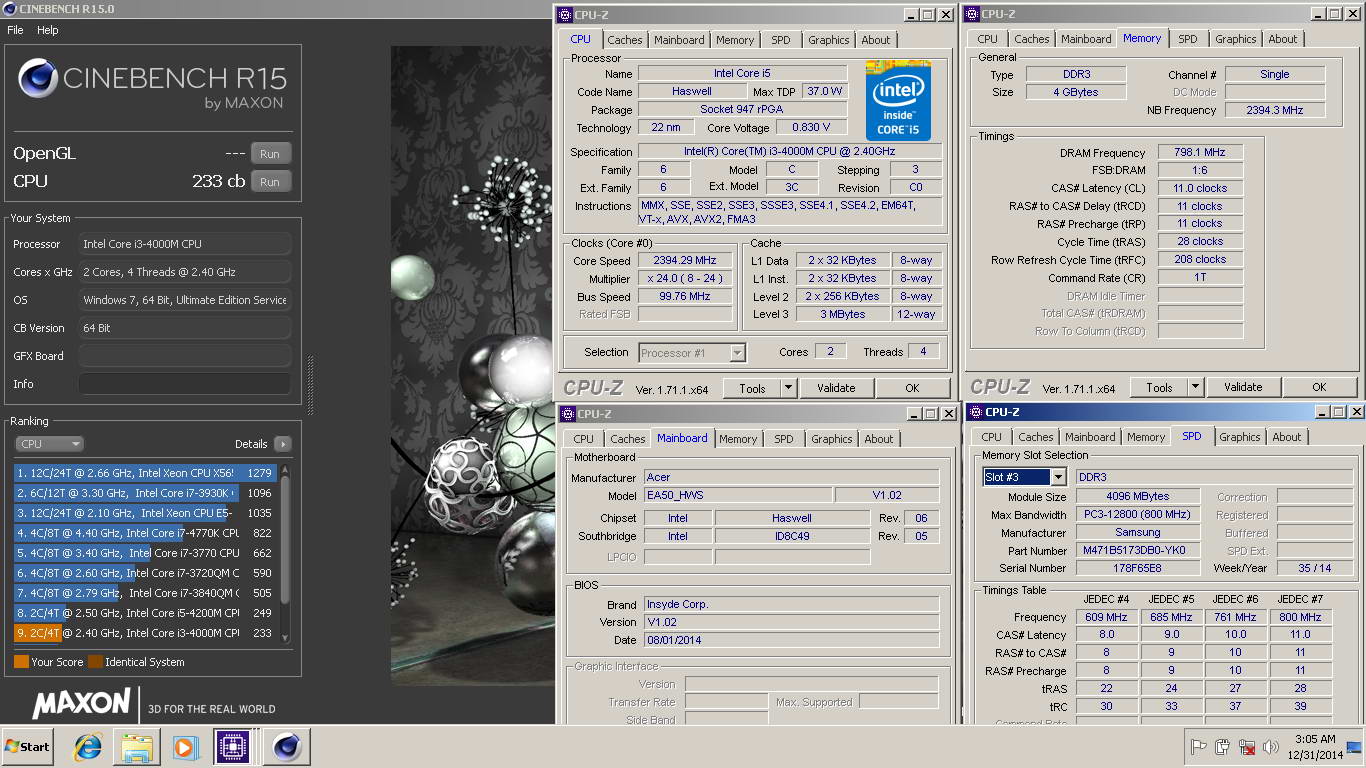This screenshot has width=1366, height=768.
Task: Click the power plug tray icon
Action: (x=1222, y=747)
